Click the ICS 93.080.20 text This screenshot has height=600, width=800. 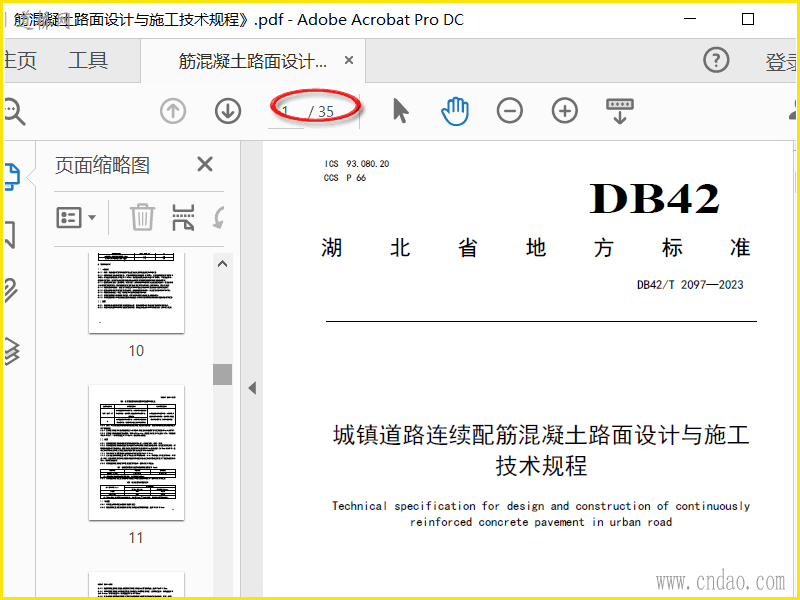click(x=357, y=164)
